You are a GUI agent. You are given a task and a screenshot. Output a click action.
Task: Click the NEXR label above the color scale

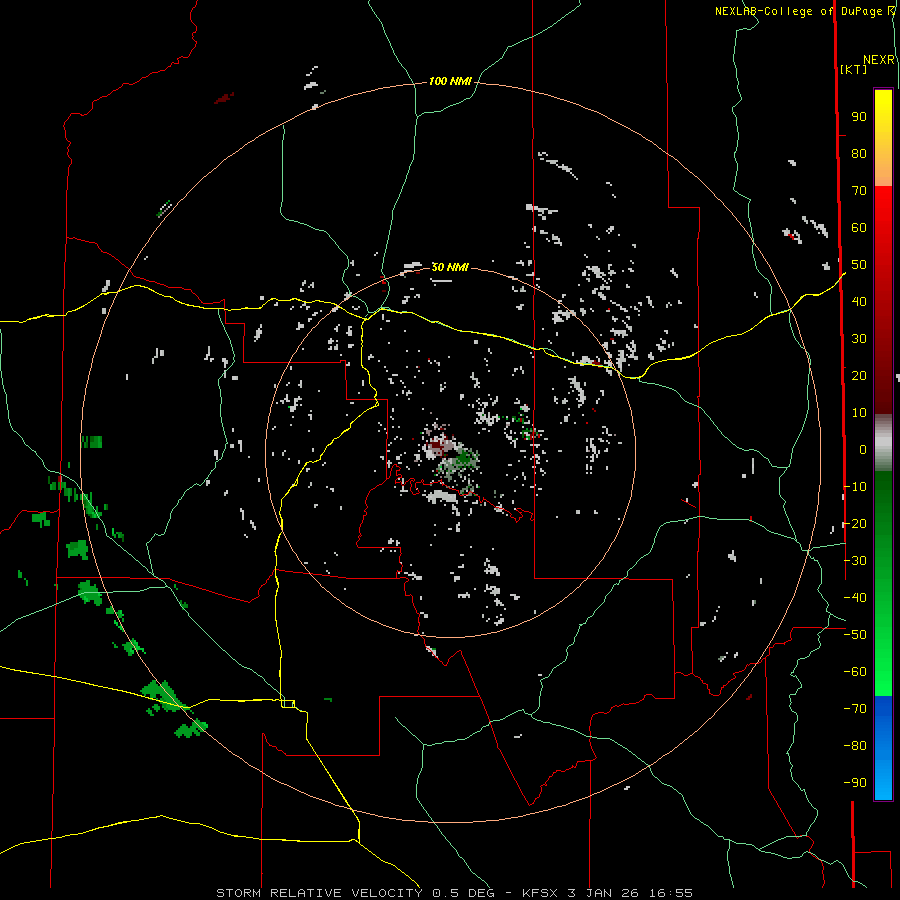[879, 60]
